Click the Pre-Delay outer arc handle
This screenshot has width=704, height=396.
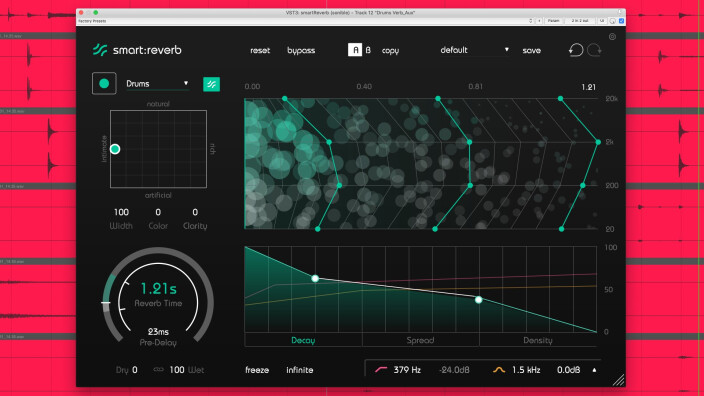(x=106, y=304)
